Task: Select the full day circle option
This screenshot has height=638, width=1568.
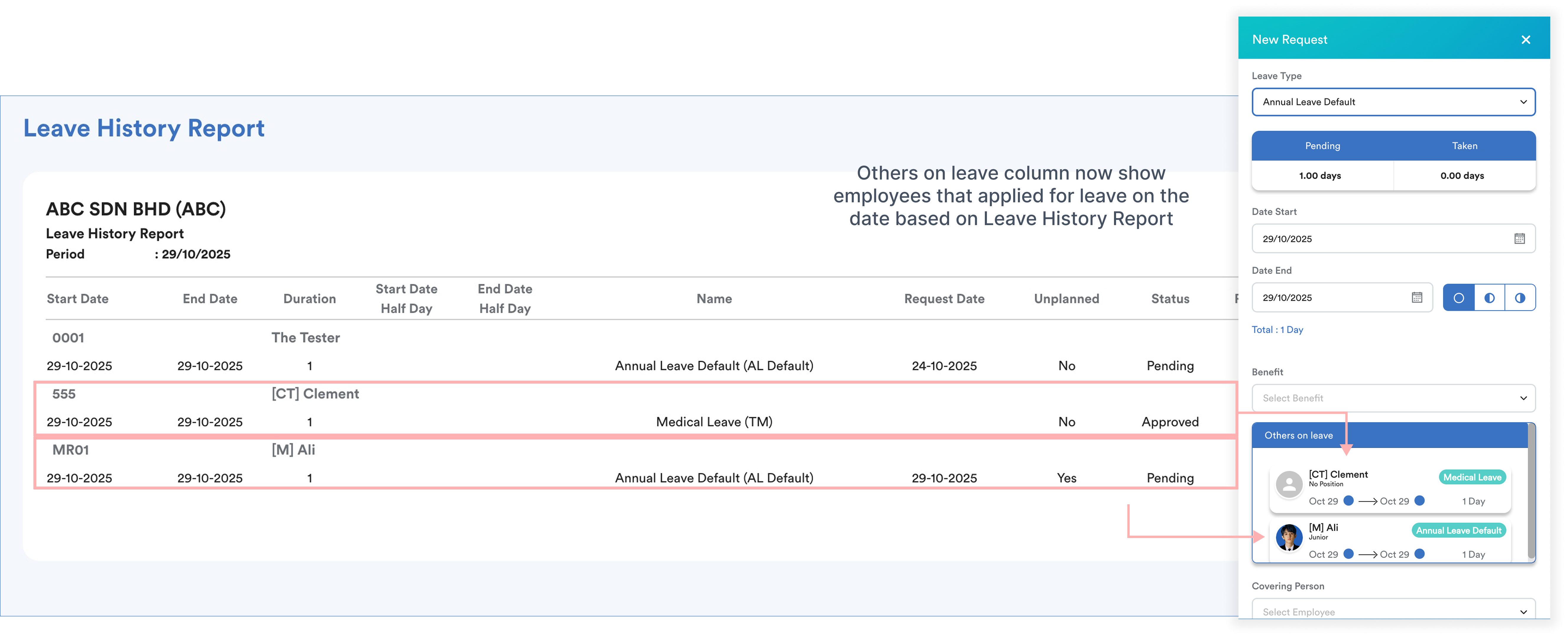Action: (x=1458, y=298)
